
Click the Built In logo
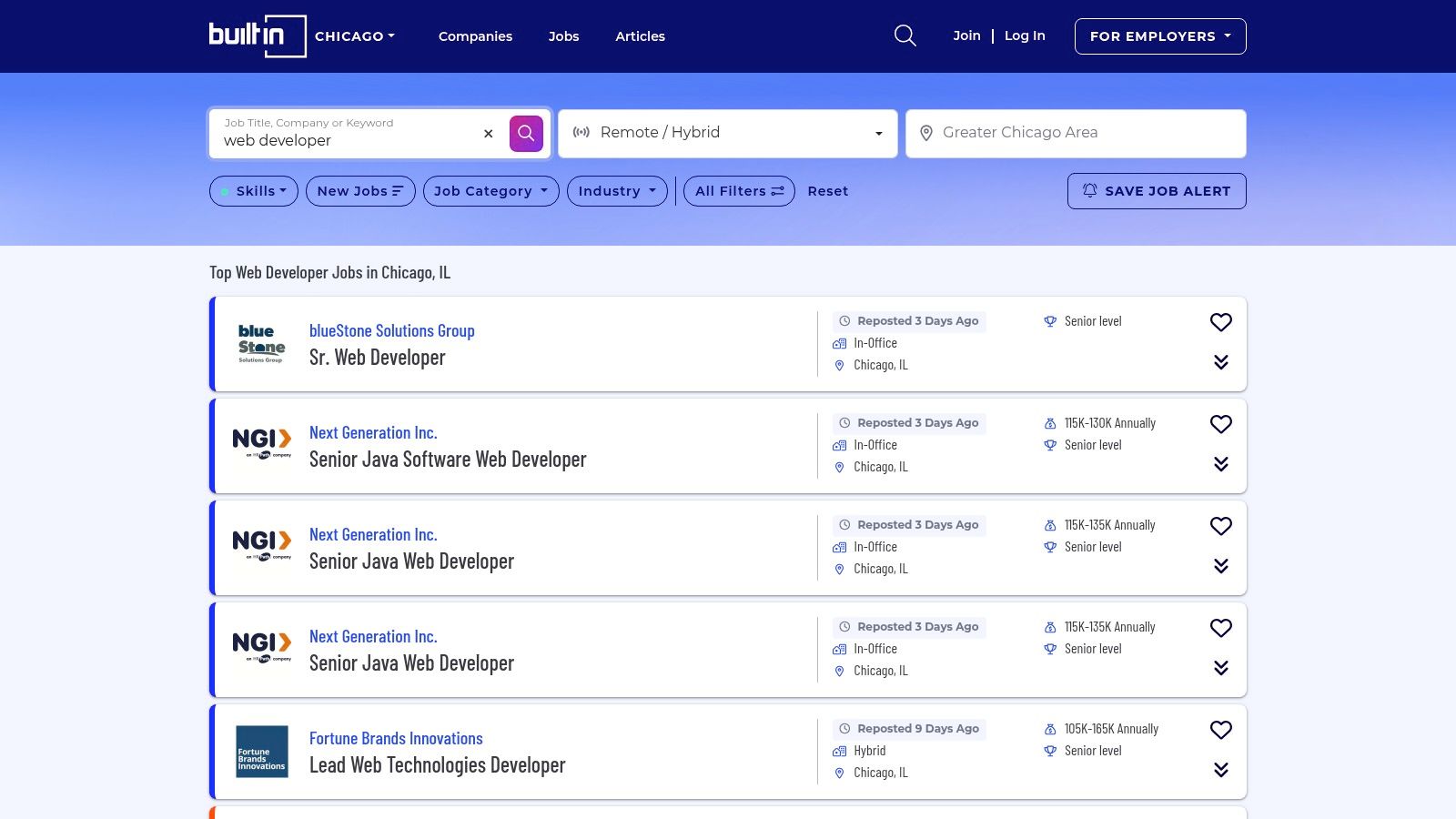258,36
